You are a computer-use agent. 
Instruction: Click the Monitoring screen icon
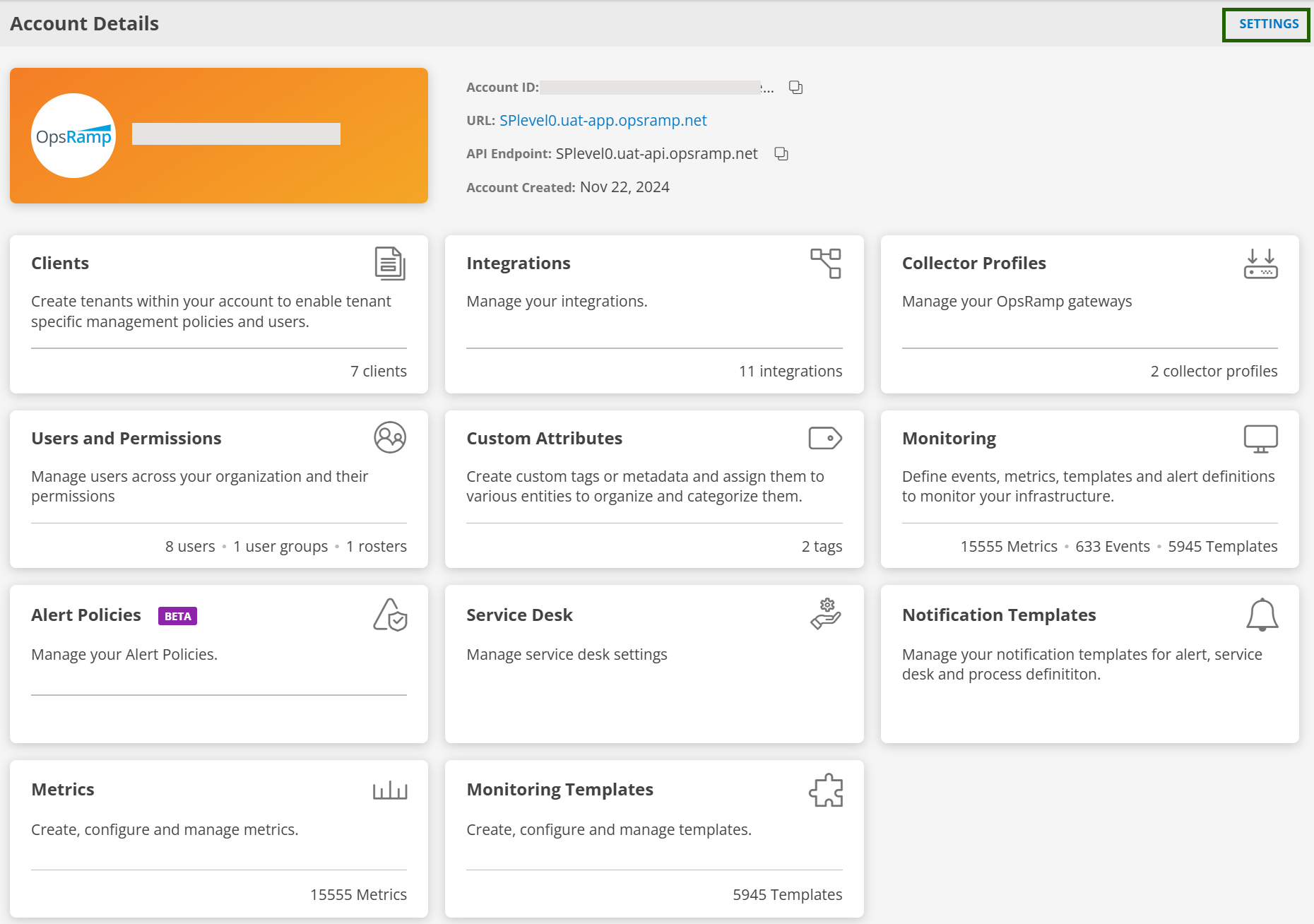pos(1261,439)
